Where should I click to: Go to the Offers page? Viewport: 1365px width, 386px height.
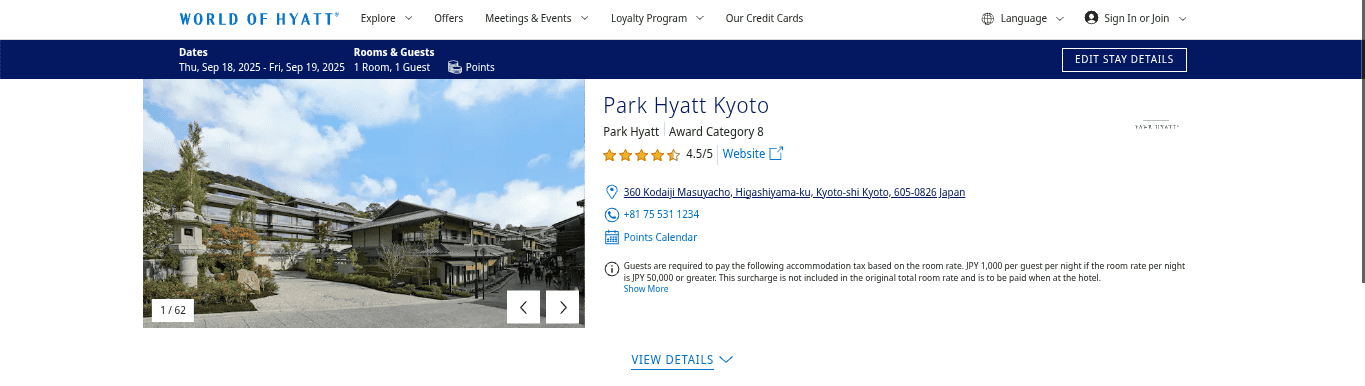click(x=449, y=18)
